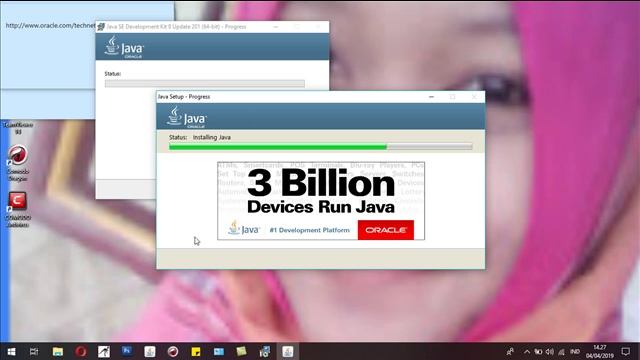Click the Java logo in the Java Setup header
640x360 pixels.
(x=187, y=117)
